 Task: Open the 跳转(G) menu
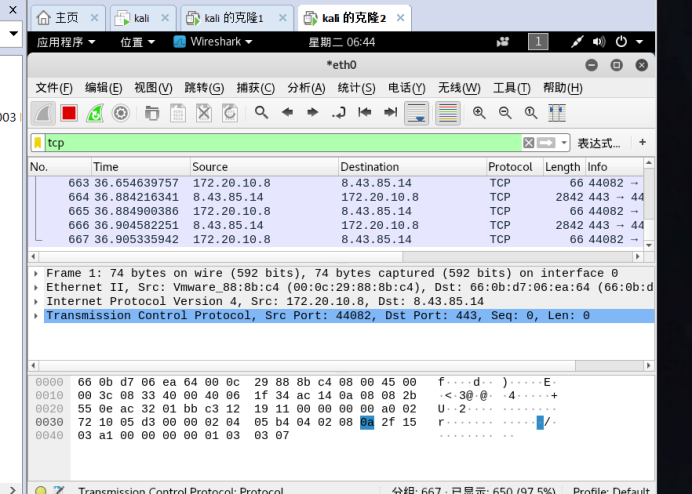tap(204, 88)
